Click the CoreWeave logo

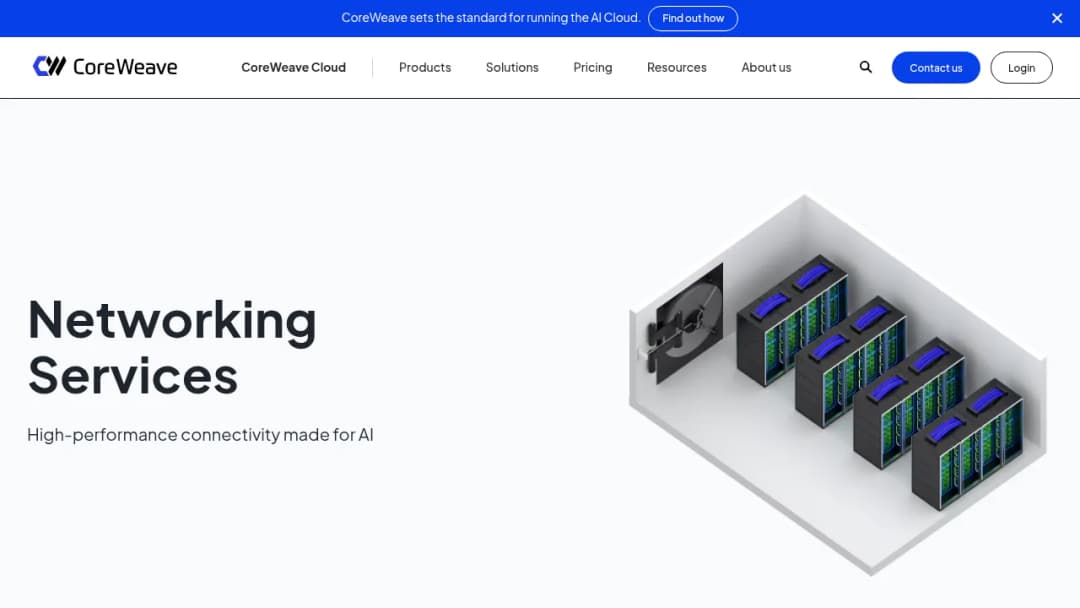tap(105, 67)
